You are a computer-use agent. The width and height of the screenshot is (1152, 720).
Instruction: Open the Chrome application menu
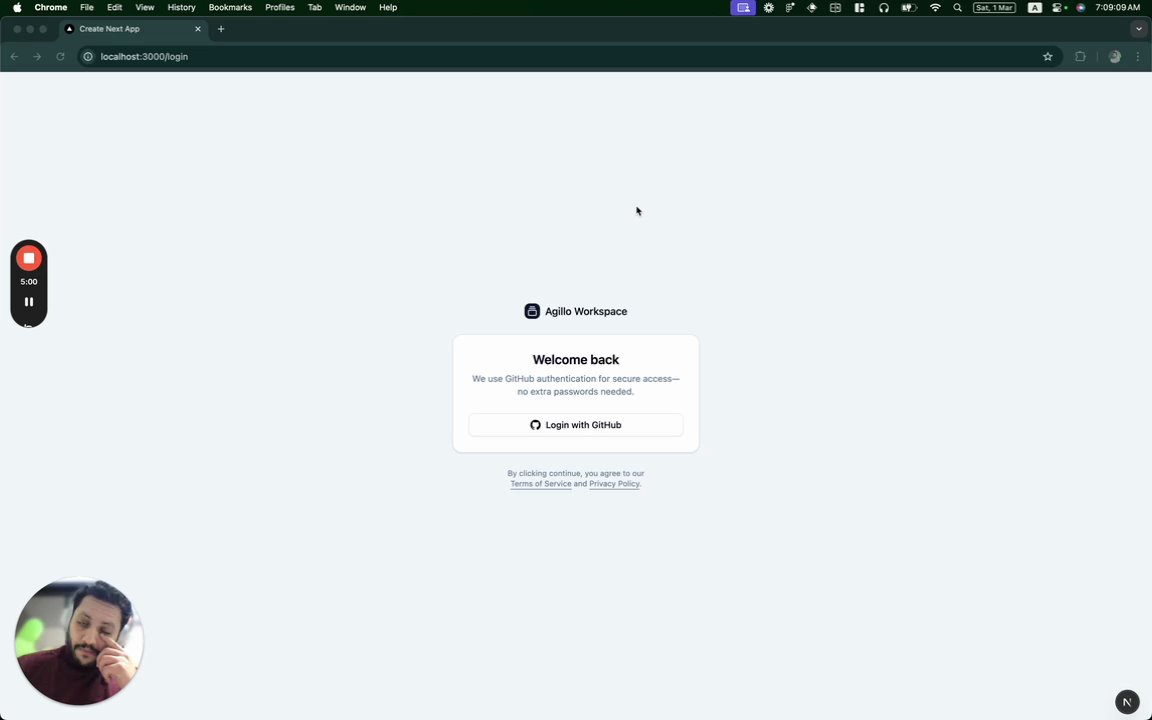tap(51, 7)
